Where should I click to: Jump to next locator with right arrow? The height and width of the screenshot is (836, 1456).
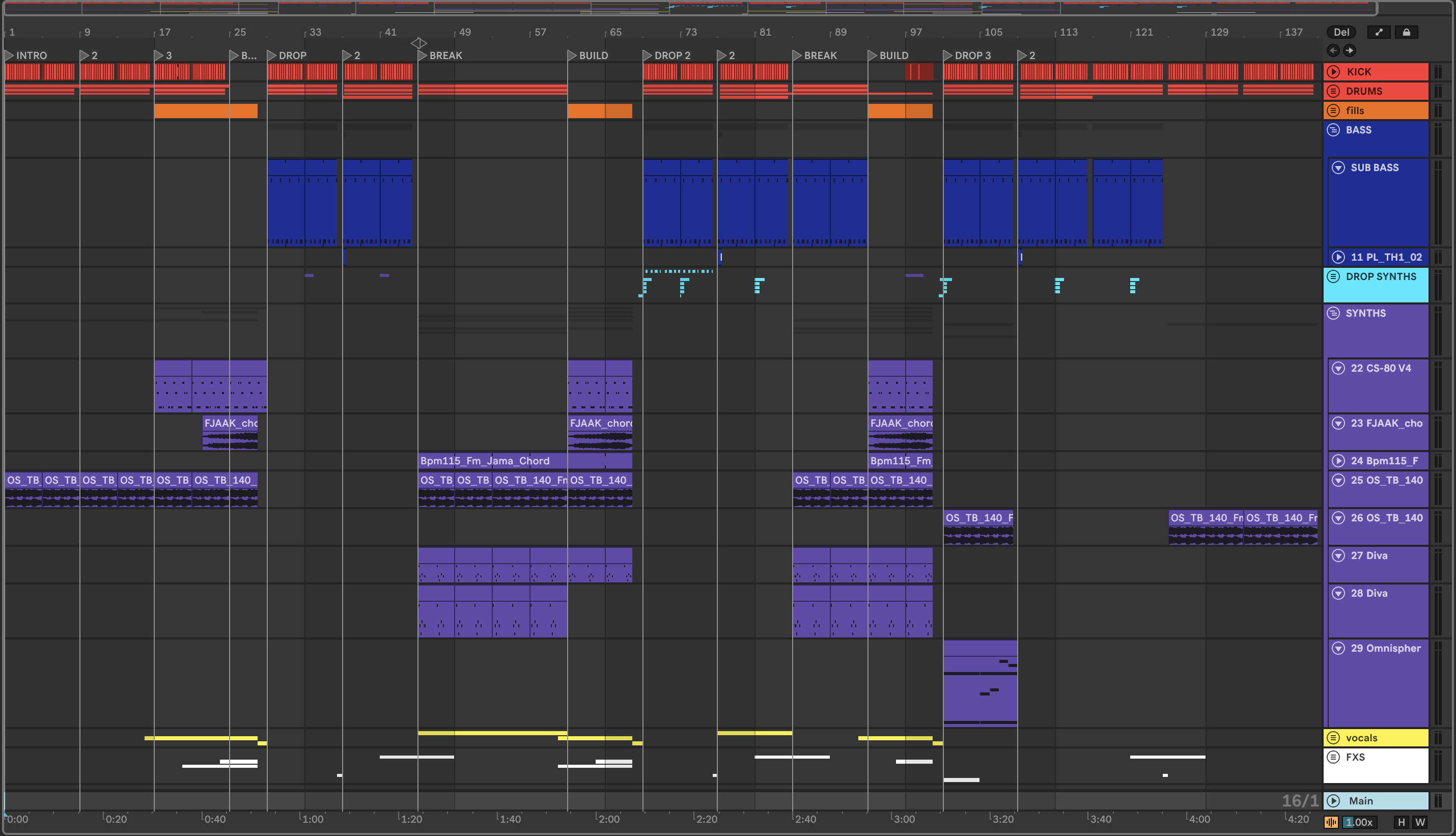(1349, 50)
